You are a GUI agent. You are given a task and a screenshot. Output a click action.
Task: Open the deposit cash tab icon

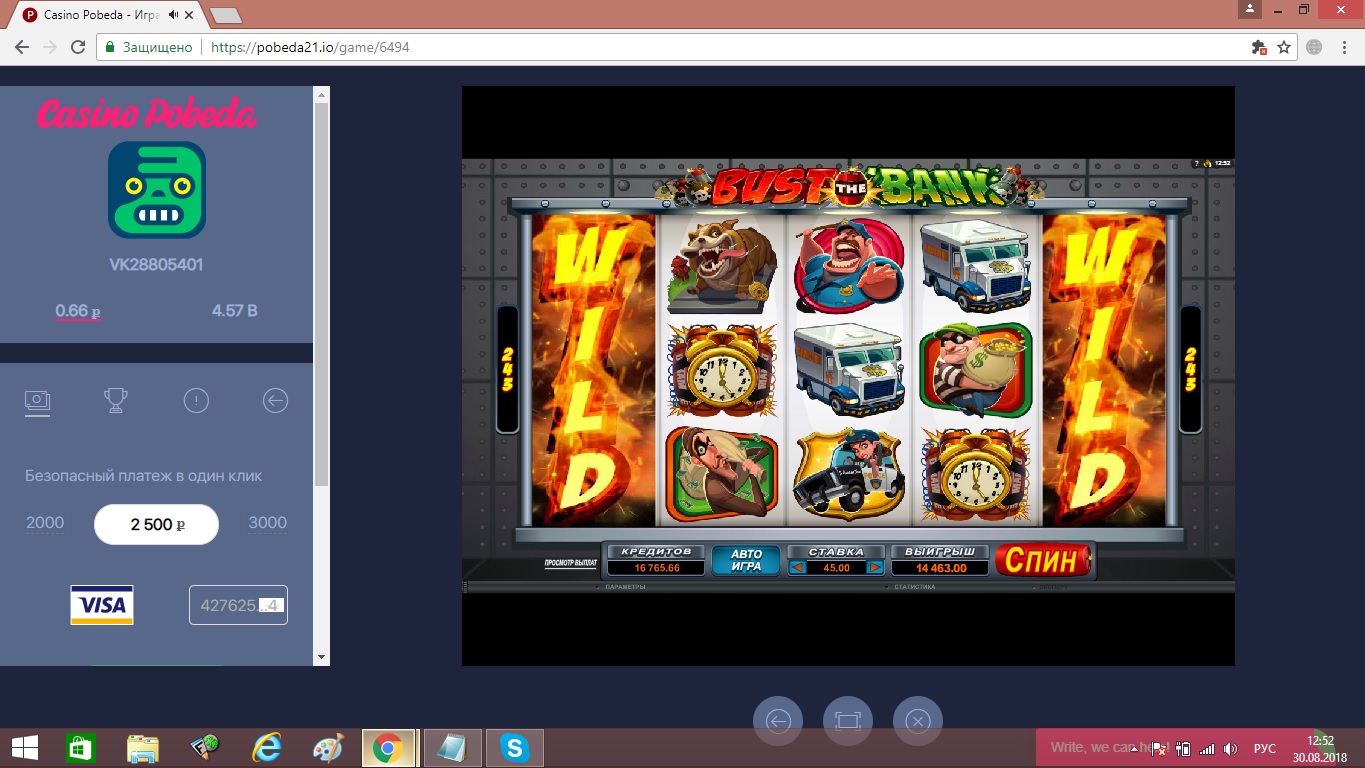[x=38, y=401]
